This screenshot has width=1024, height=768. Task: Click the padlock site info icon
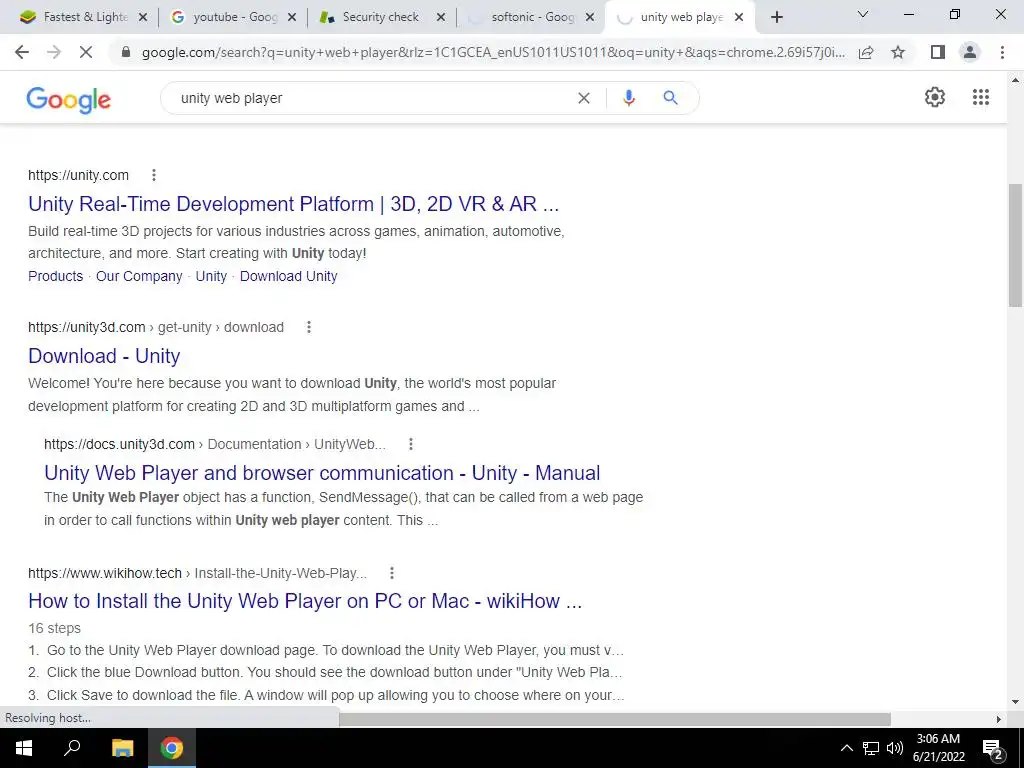[x=126, y=52]
